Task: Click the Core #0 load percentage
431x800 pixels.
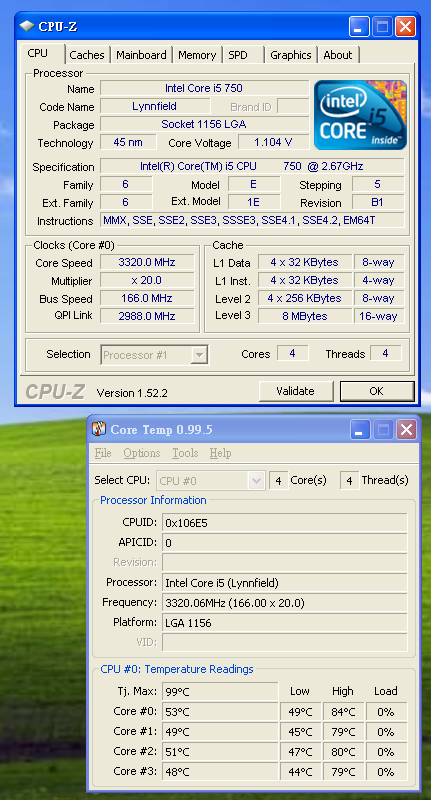Action: tap(387, 712)
